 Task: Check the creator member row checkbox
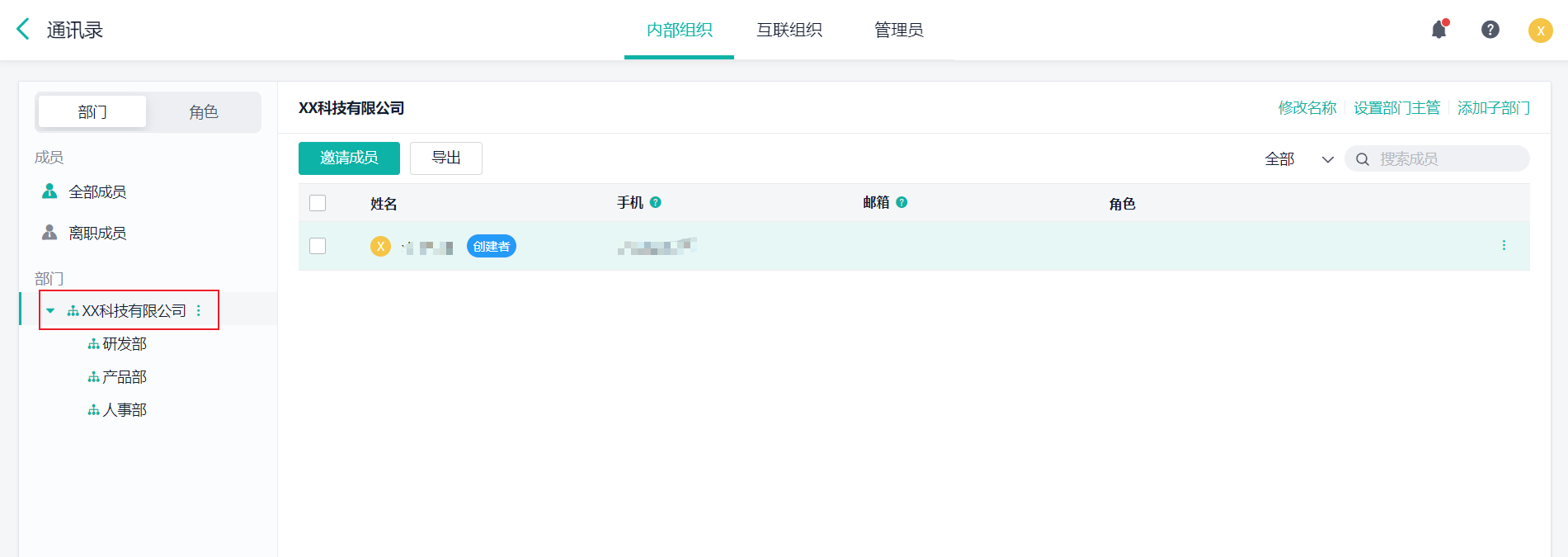tap(318, 246)
